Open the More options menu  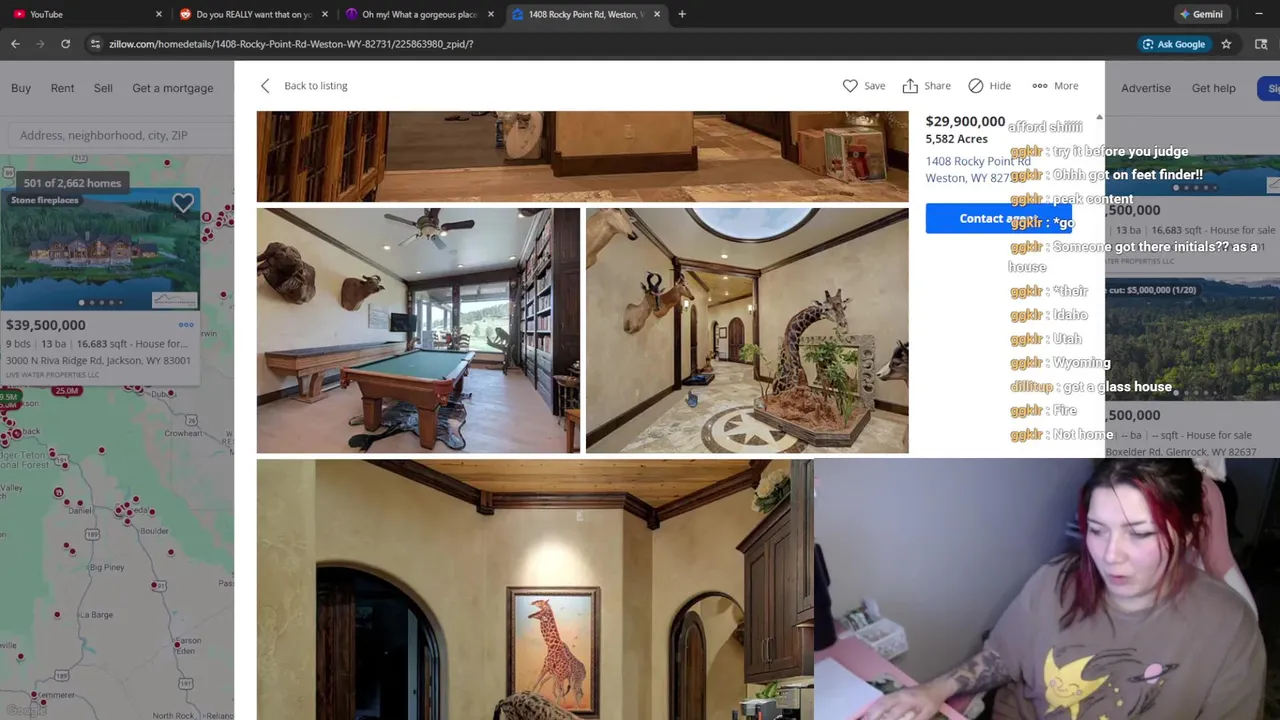point(1055,86)
